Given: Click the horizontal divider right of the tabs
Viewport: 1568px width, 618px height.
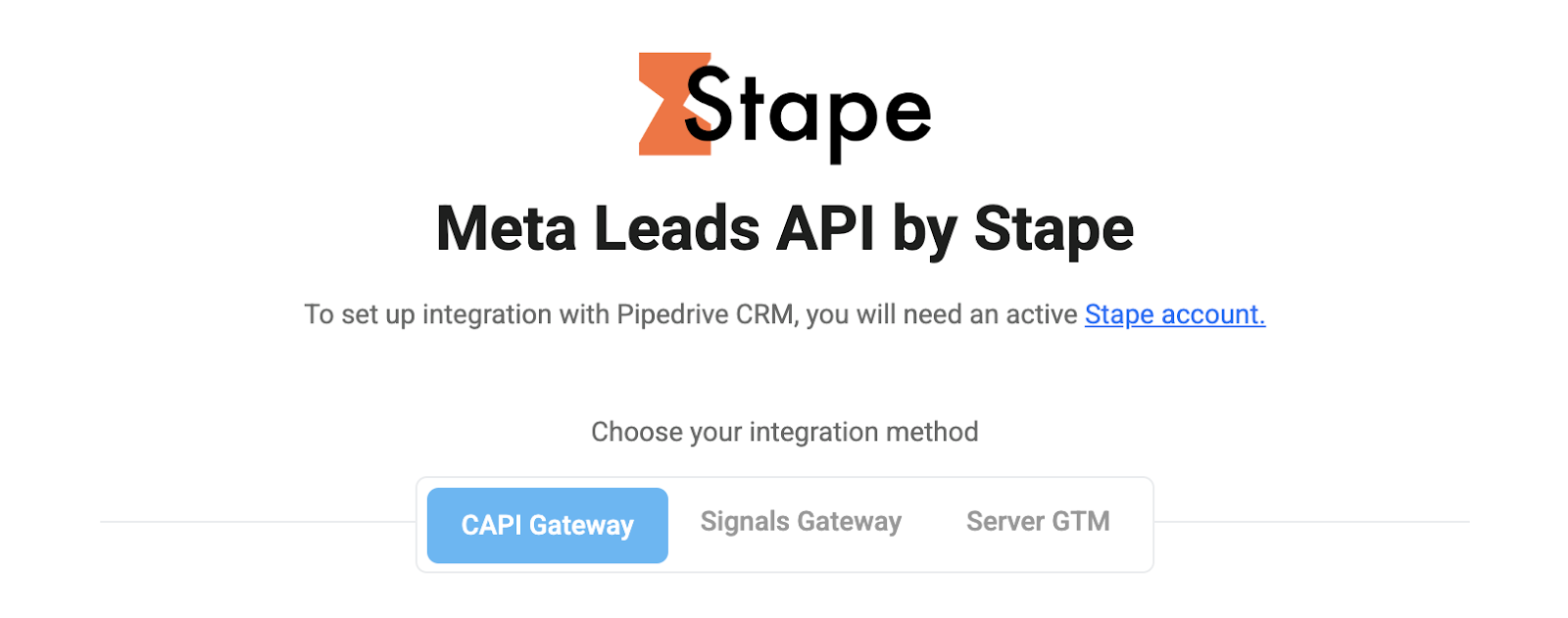Looking at the screenshot, I should click(x=1311, y=522).
